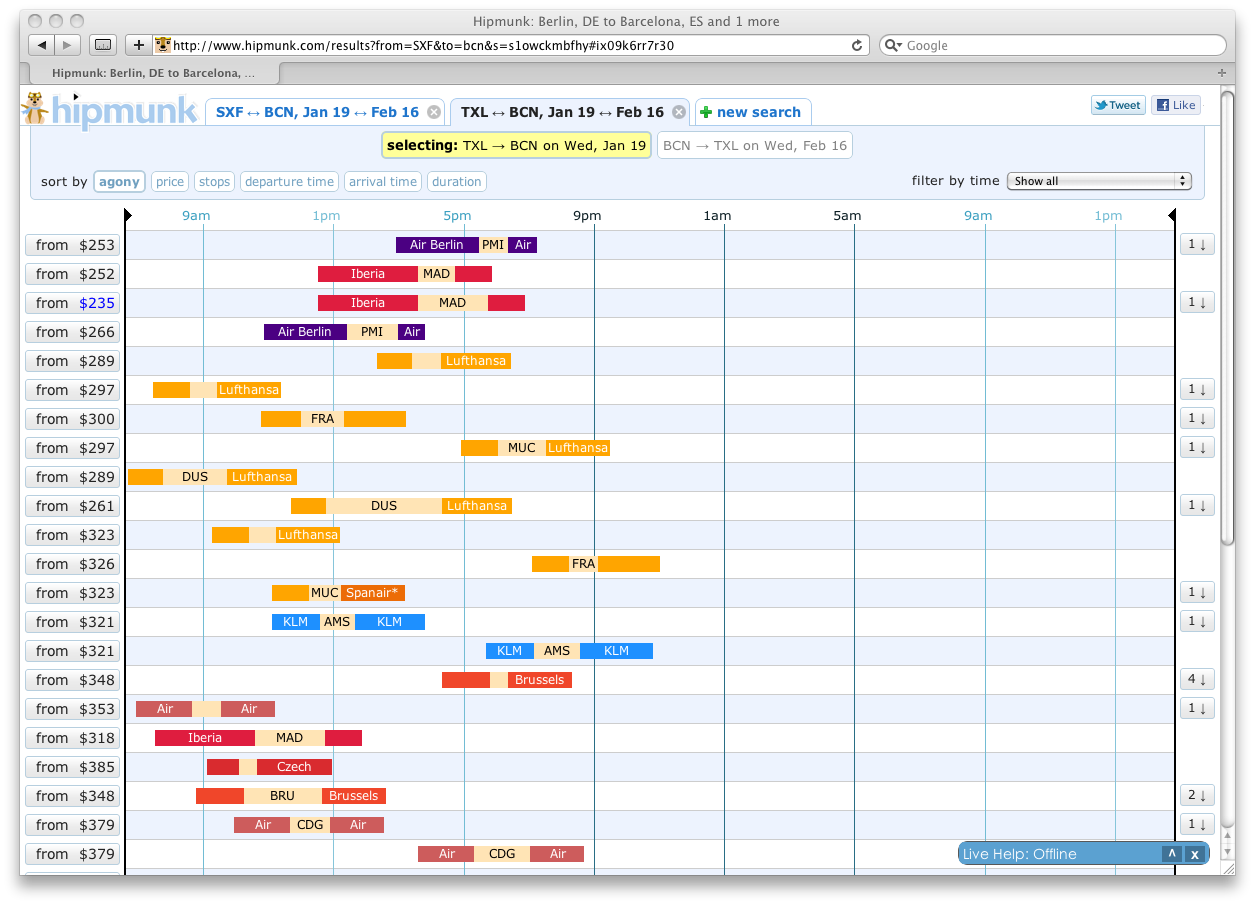This screenshot has height=905, width=1255.
Task: Click the Hipmunk chipmunk logo
Action: 37,108
